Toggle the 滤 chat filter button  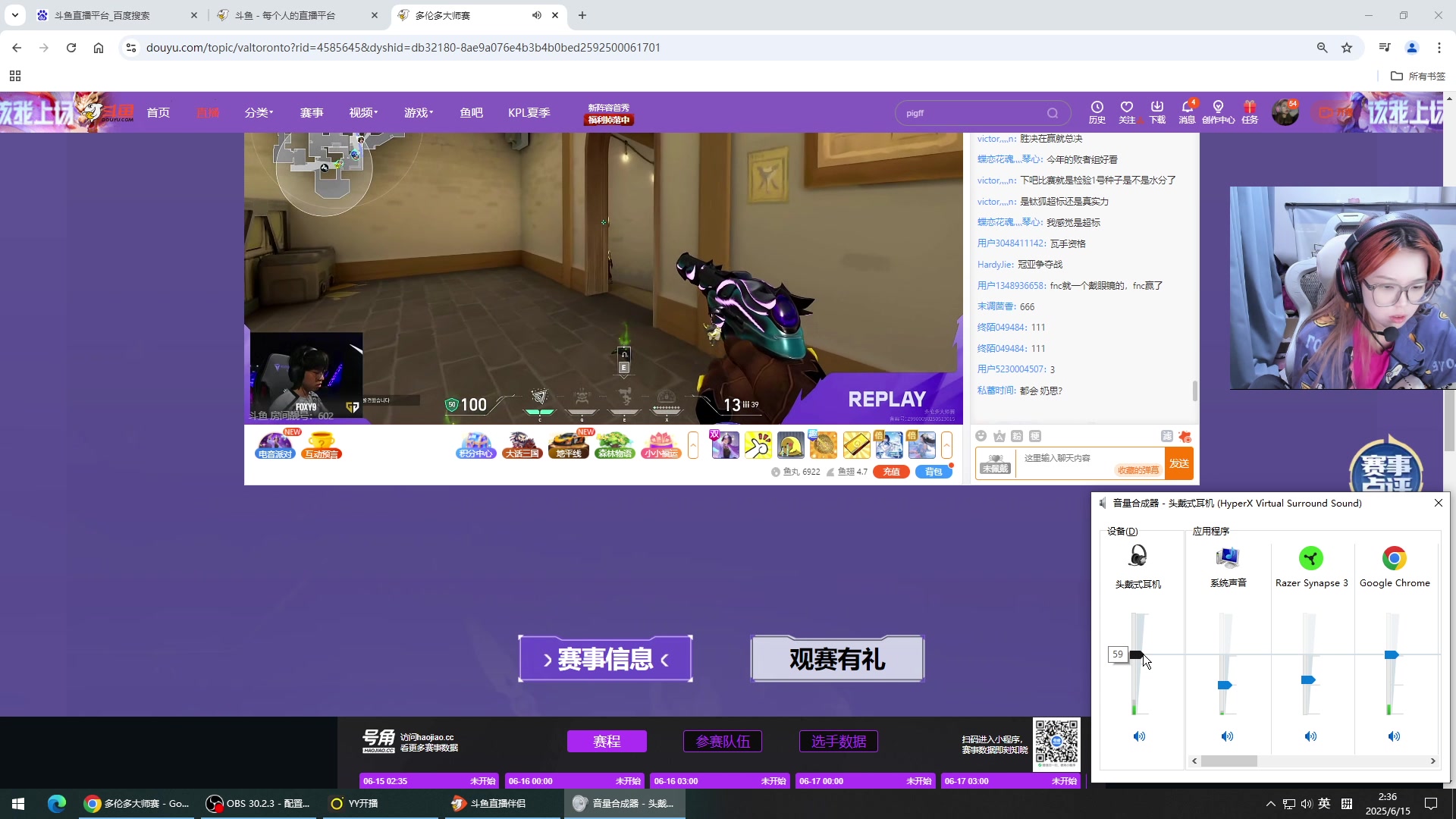pyautogui.click(x=1166, y=436)
